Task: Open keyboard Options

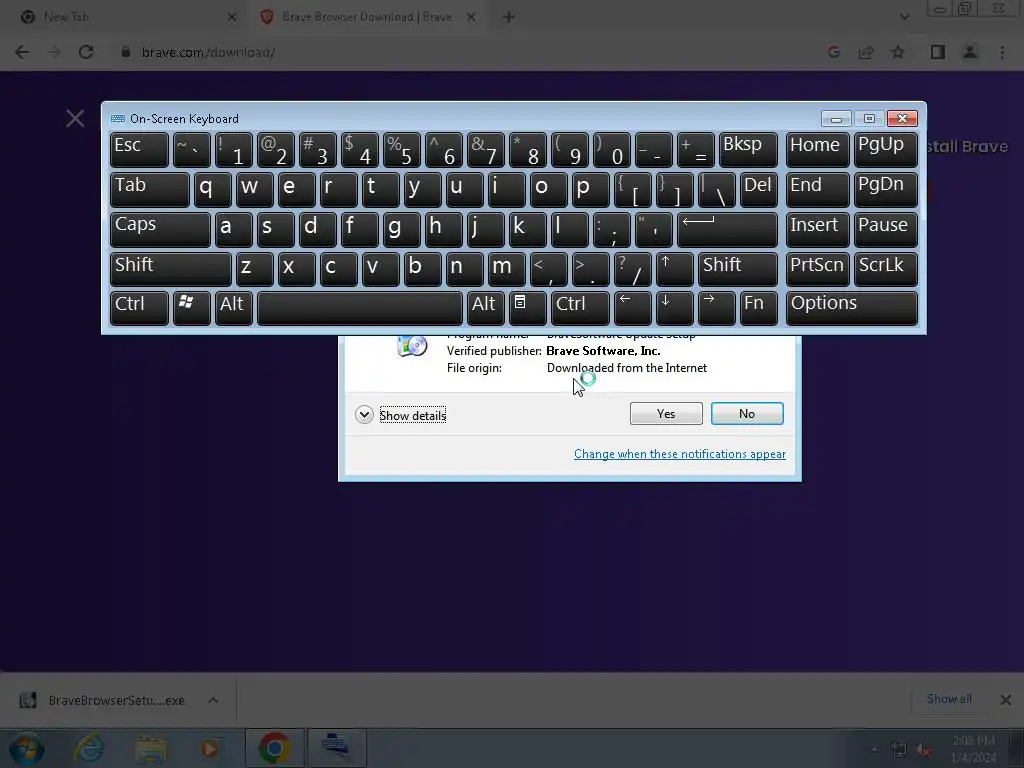Action: pos(852,308)
